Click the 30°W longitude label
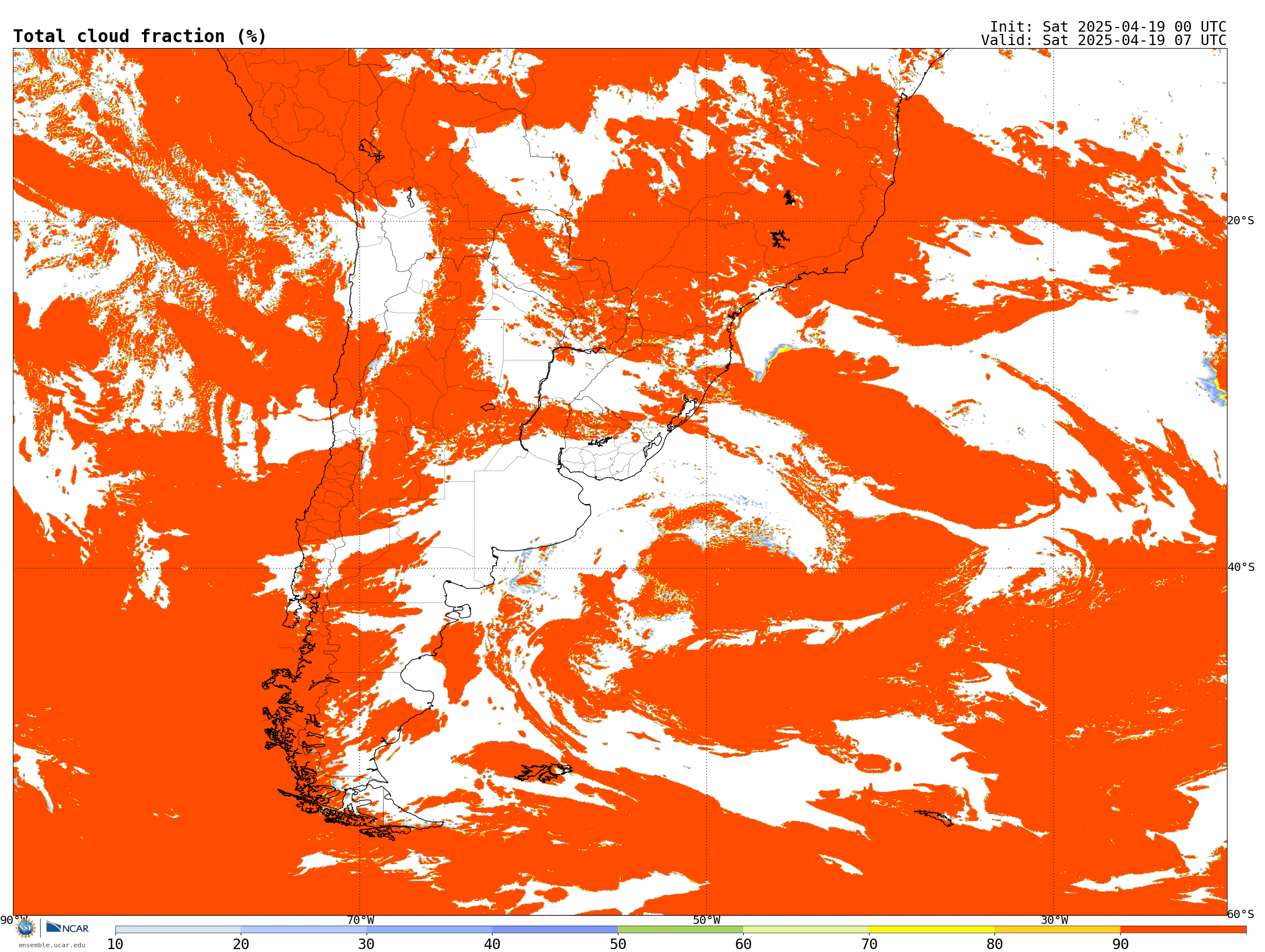Viewport: 1265px width, 952px height. pyautogui.click(x=1054, y=920)
